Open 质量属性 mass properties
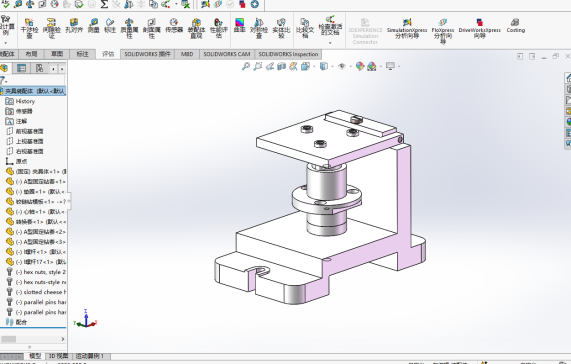 point(129,28)
